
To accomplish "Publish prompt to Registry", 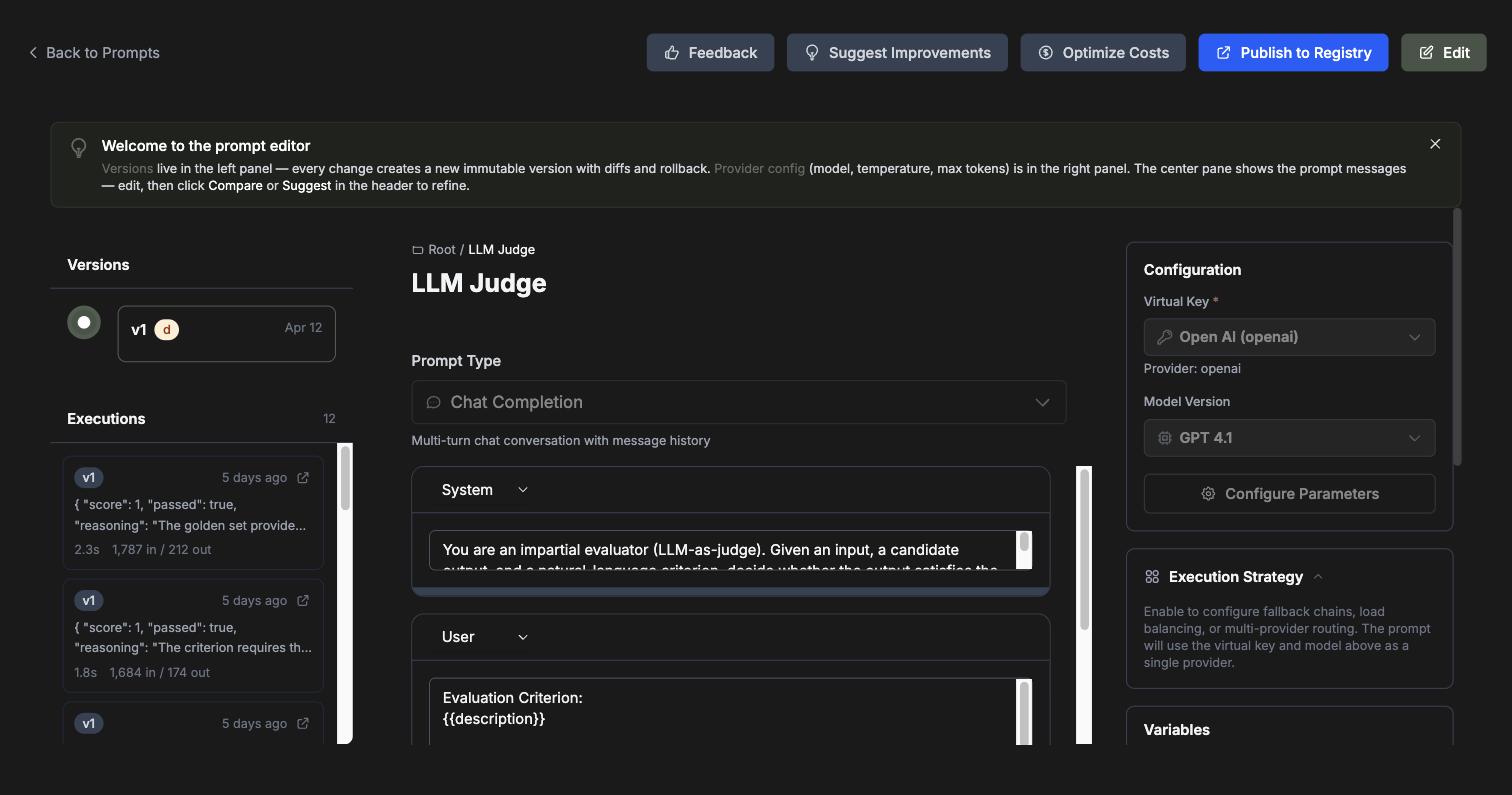I will (1293, 52).
